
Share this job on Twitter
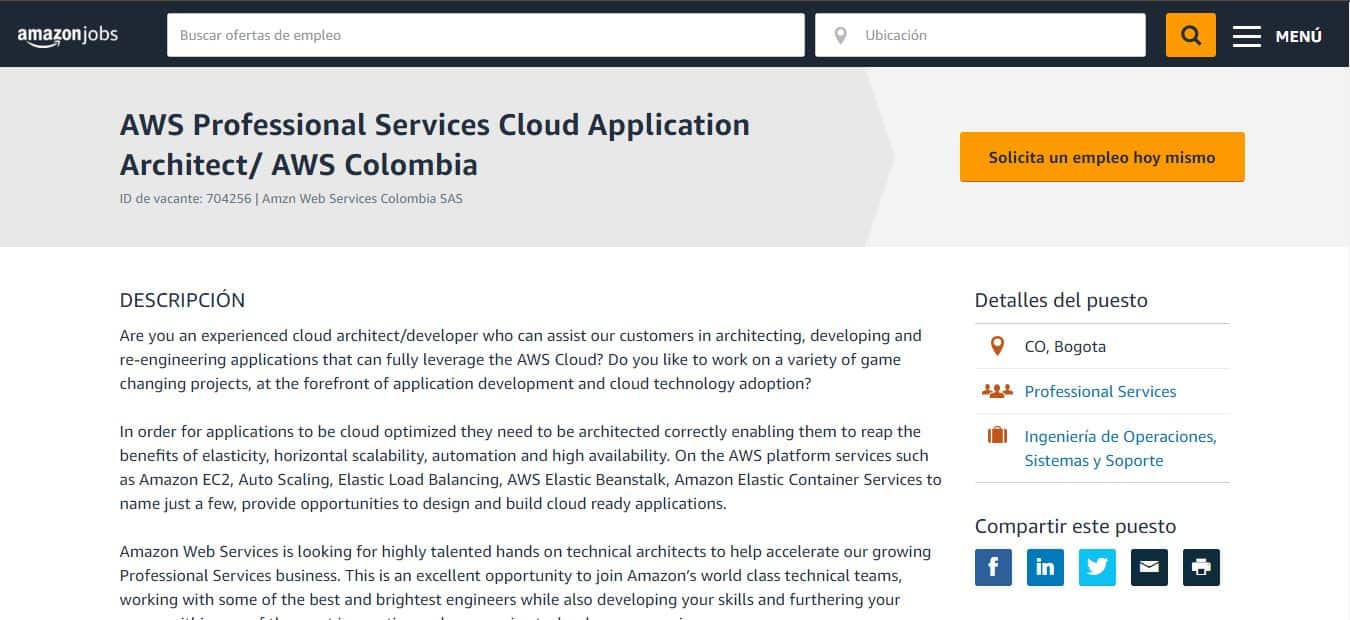(1097, 567)
